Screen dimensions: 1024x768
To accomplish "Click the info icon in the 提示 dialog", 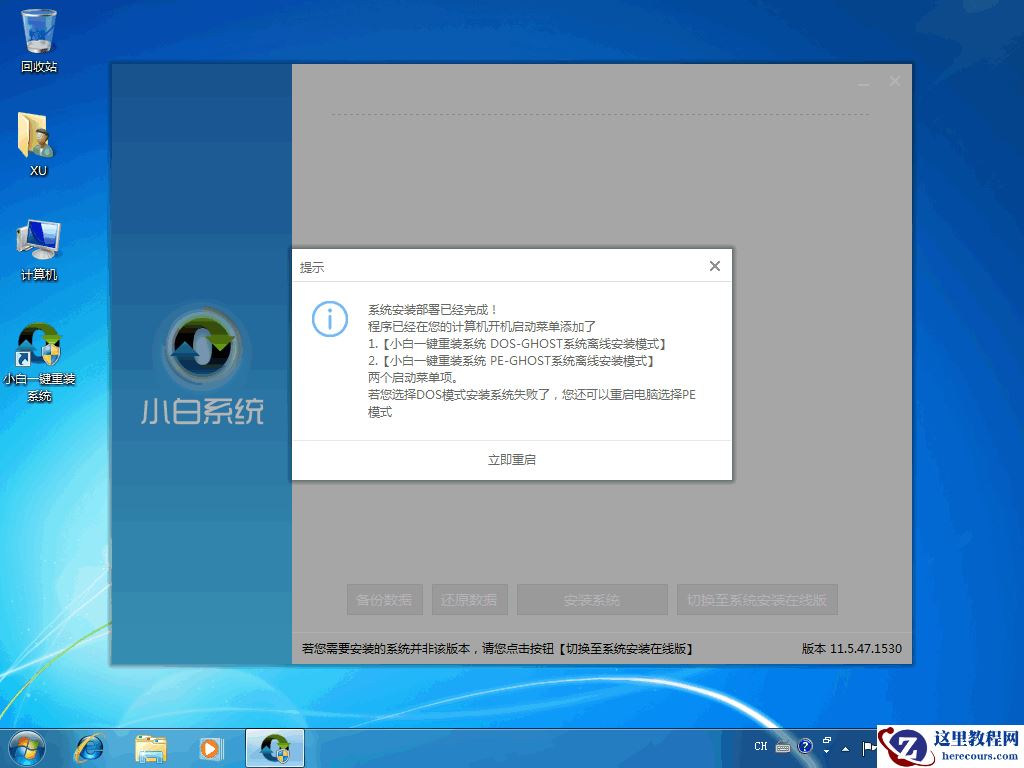I will 329,320.
